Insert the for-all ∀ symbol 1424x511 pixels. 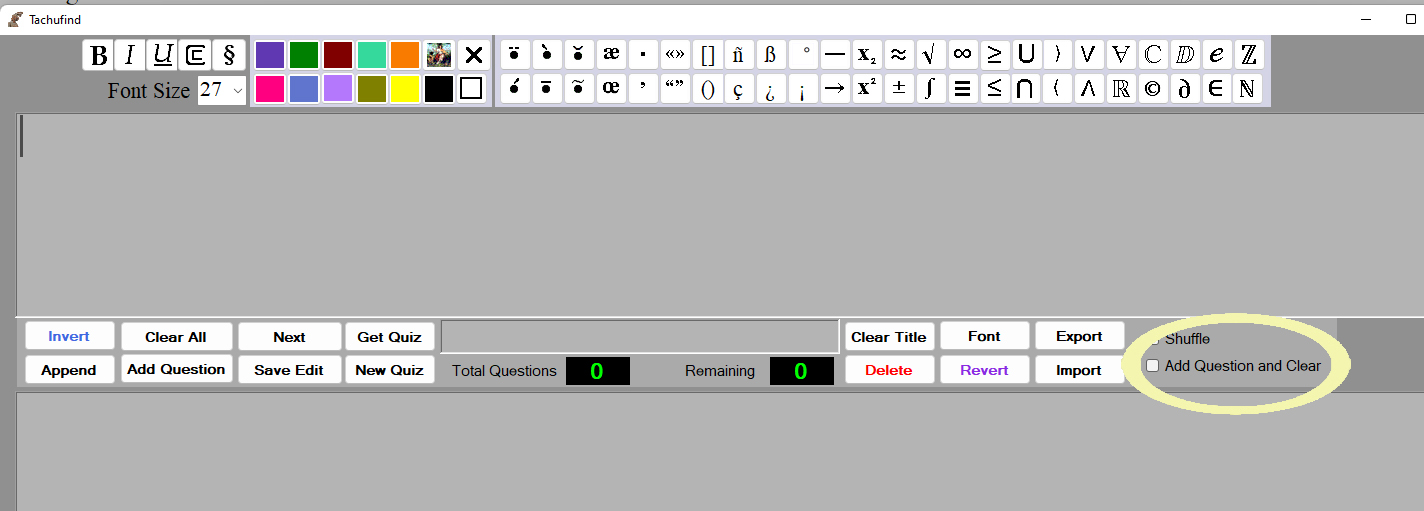[1121, 54]
